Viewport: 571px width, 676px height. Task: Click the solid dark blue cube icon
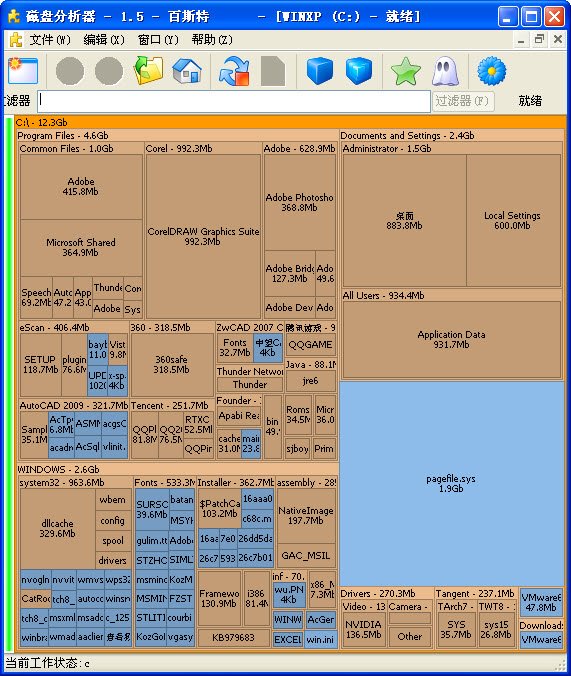[x=320, y=71]
